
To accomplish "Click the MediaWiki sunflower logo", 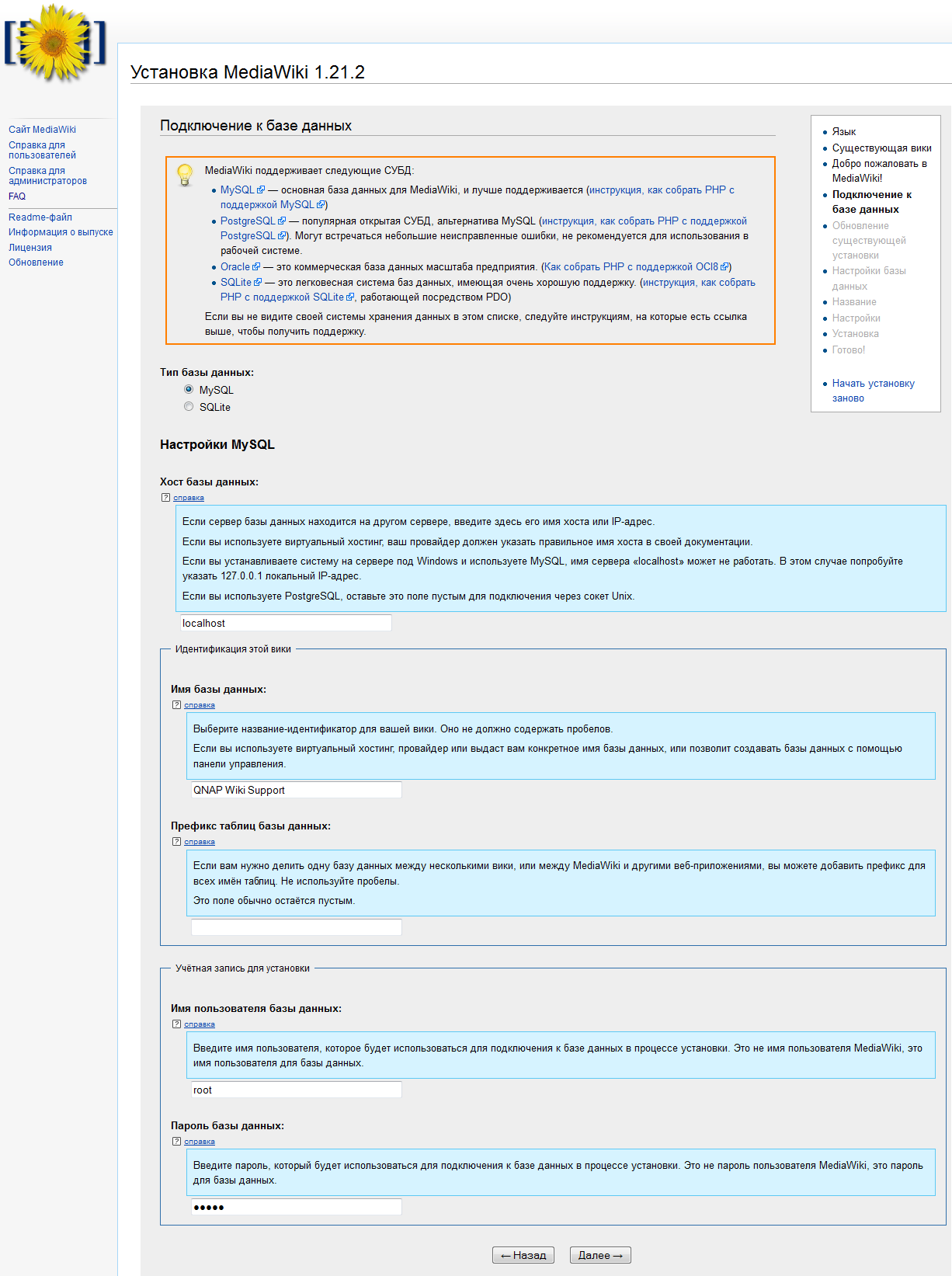I will (54, 43).
